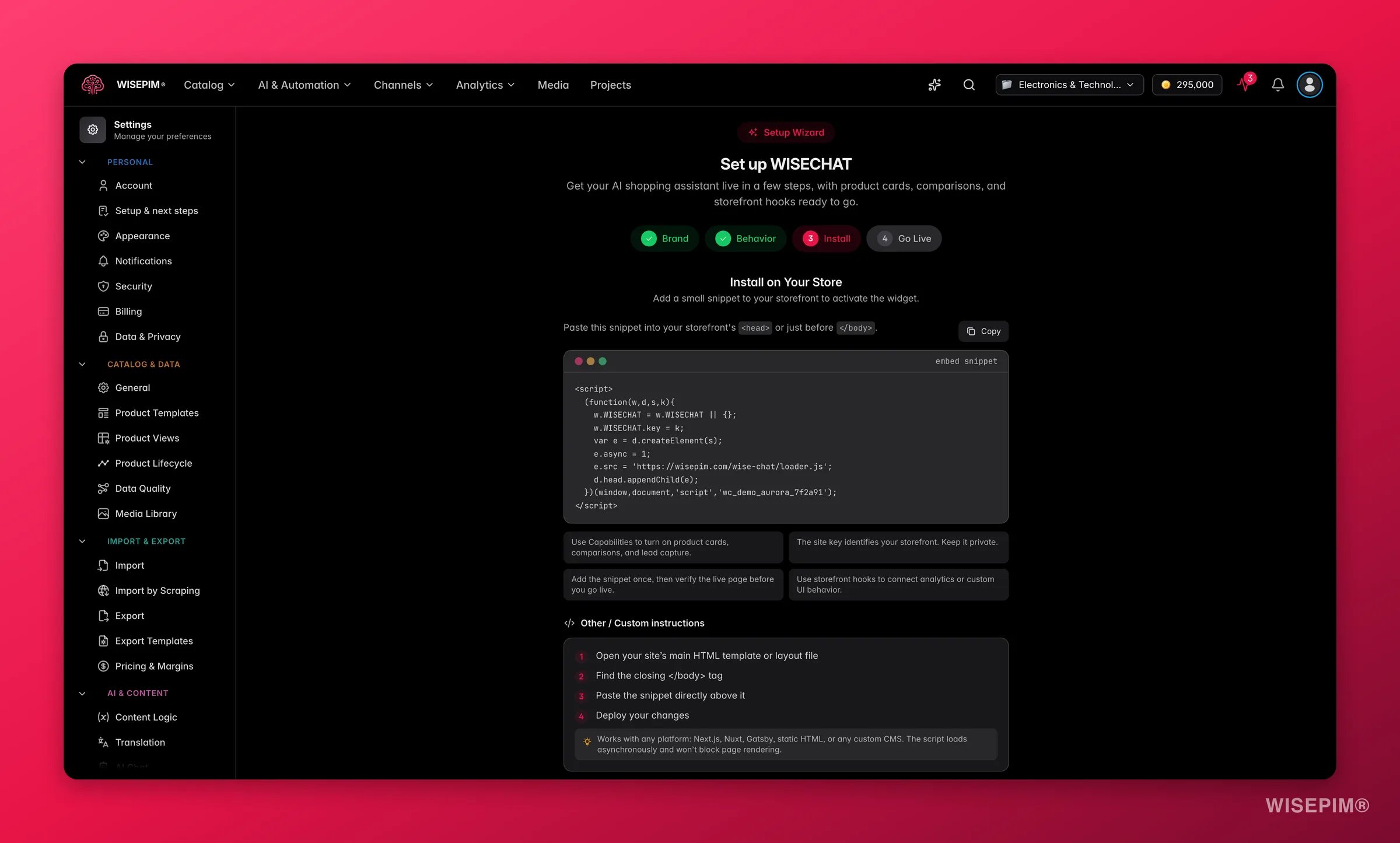Screen dimensions: 1400x843
Task: Click the Data & Privacy lock icon
Action: coord(103,337)
